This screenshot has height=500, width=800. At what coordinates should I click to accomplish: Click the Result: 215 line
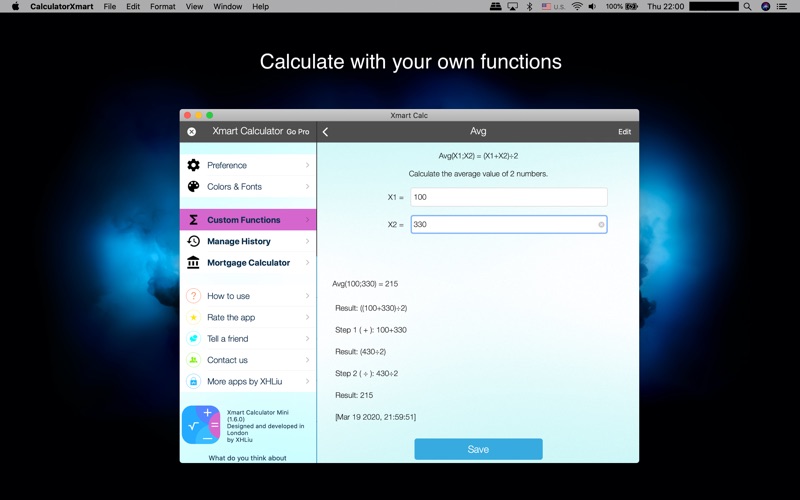tap(354, 395)
